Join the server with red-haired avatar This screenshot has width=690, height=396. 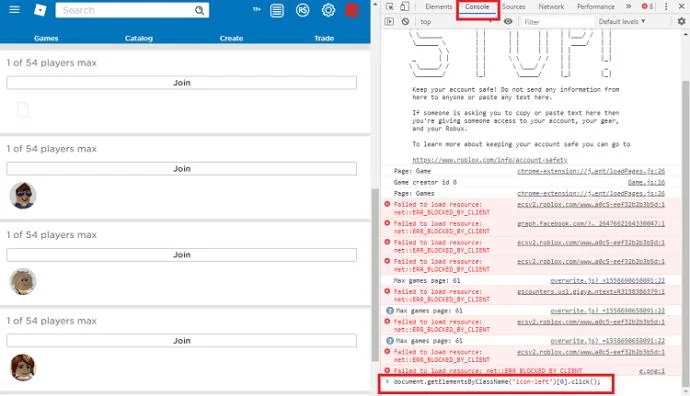click(181, 341)
